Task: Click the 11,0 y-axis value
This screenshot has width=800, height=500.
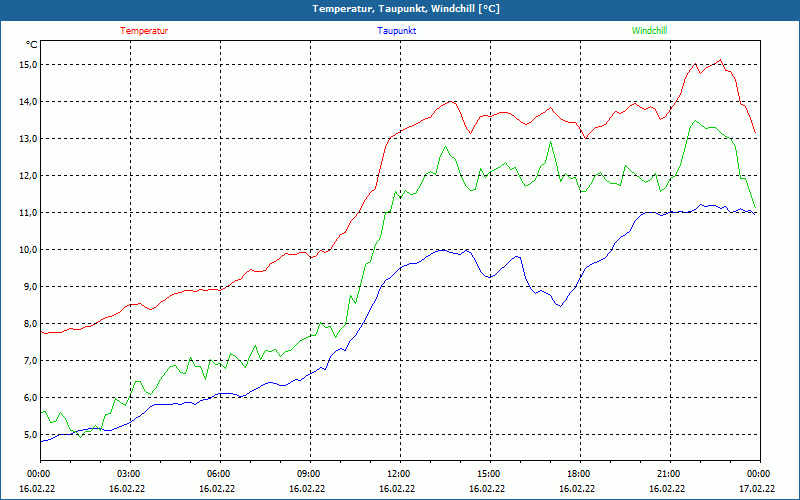Action: 29,213
